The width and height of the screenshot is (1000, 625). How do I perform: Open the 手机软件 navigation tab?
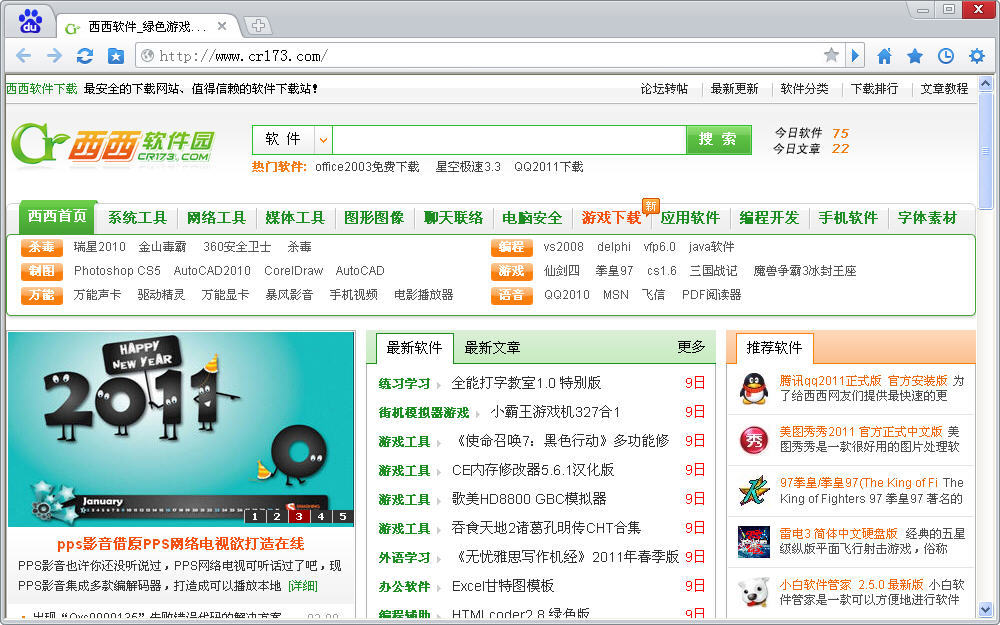[848, 218]
